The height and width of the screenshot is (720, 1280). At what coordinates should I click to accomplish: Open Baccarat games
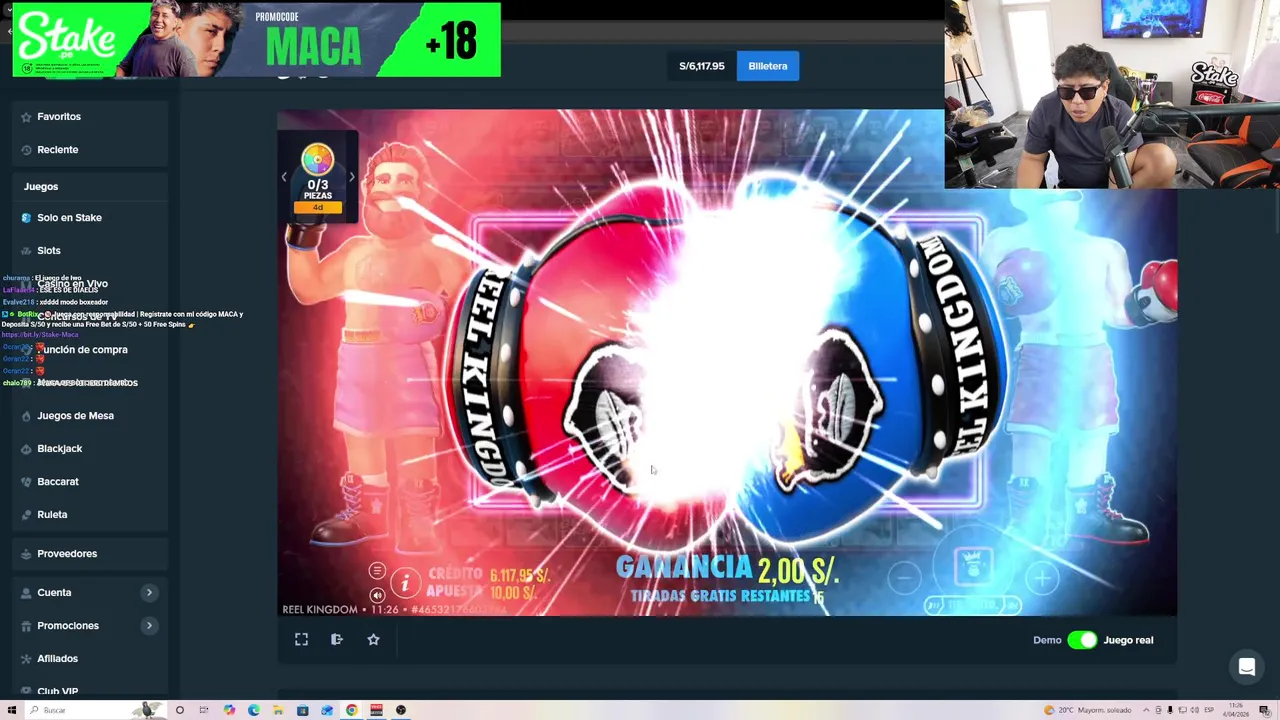57,482
